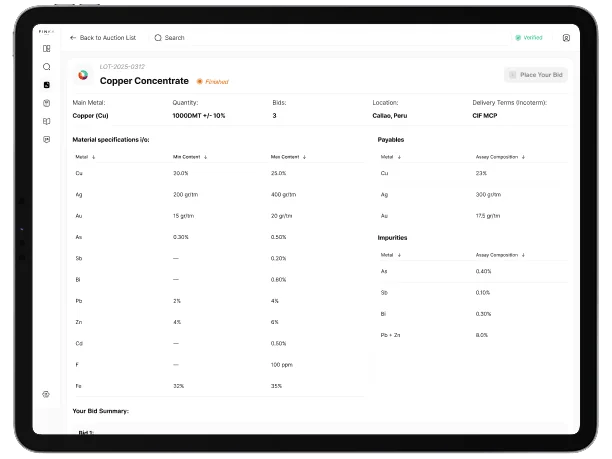This screenshot has width=612, height=459.
Task: Click the Copper Concentrate title
Action: (144, 81)
